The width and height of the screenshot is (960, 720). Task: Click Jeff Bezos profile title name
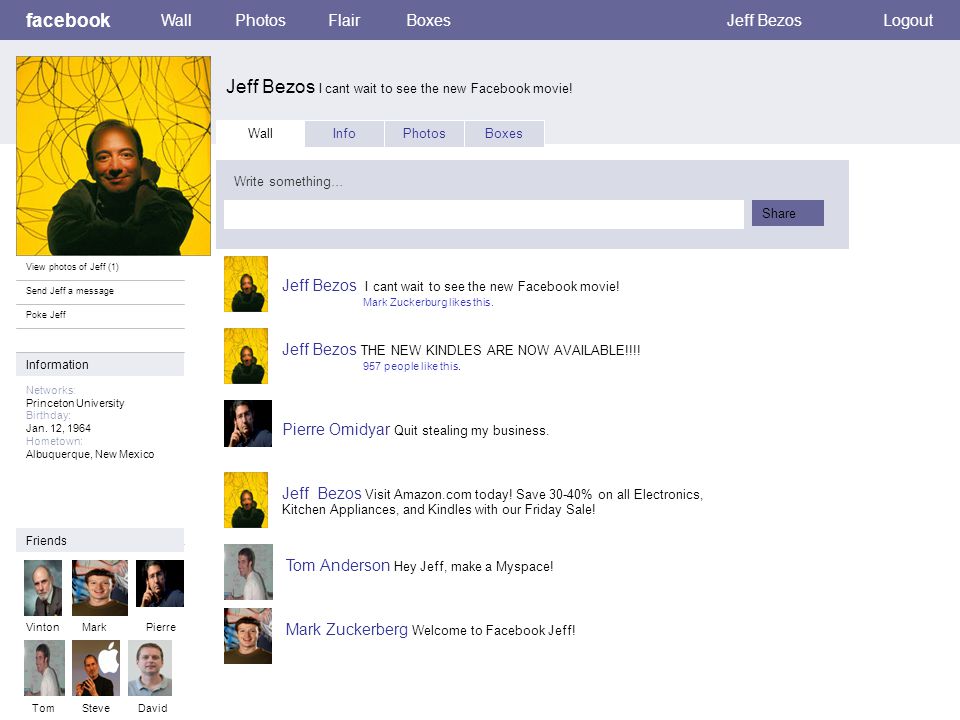pyautogui.click(x=270, y=86)
